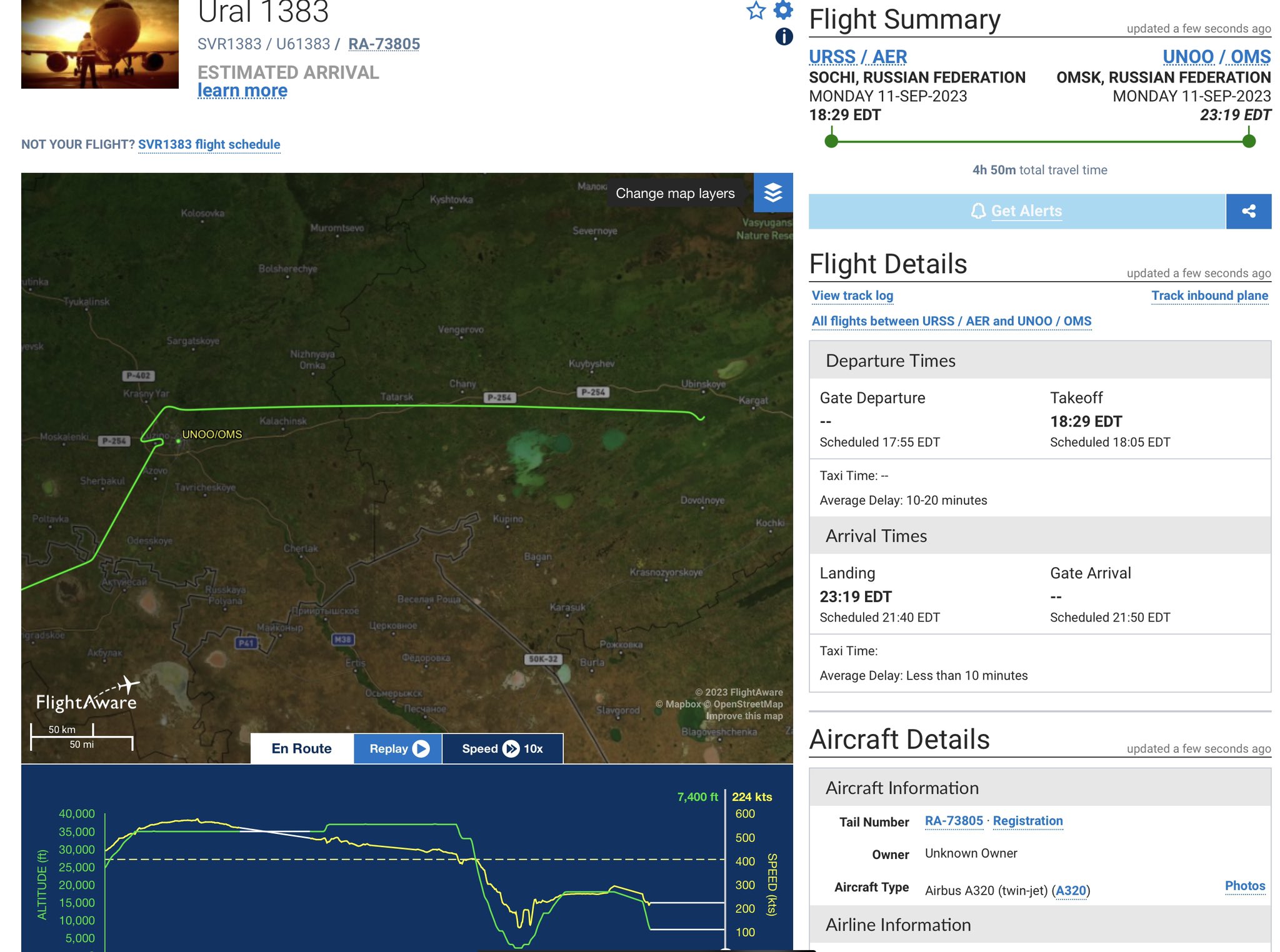1280x952 pixels.
Task: Click the flight progress bar end marker
Action: [1249, 141]
